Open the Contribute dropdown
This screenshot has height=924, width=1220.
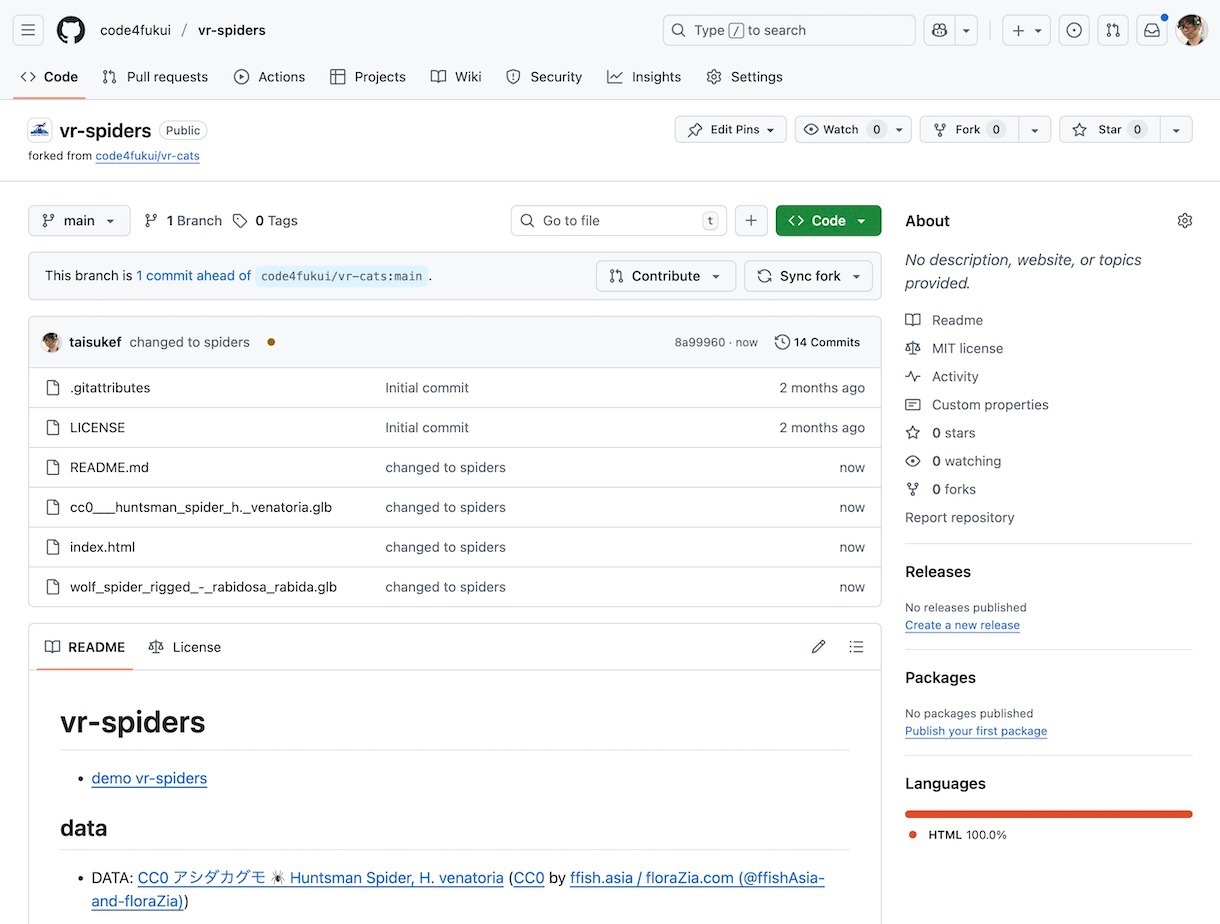666,276
